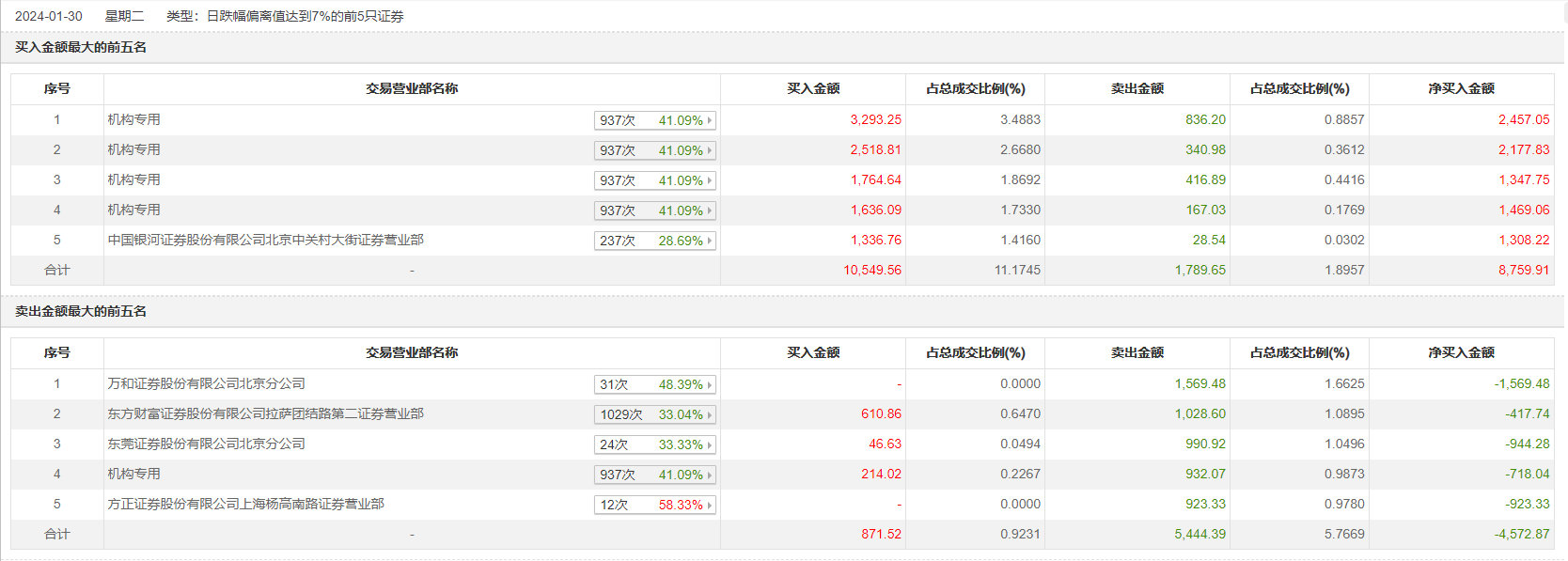
Task: Expand the 237次 28.69% badge arrow
Action: (709, 241)
